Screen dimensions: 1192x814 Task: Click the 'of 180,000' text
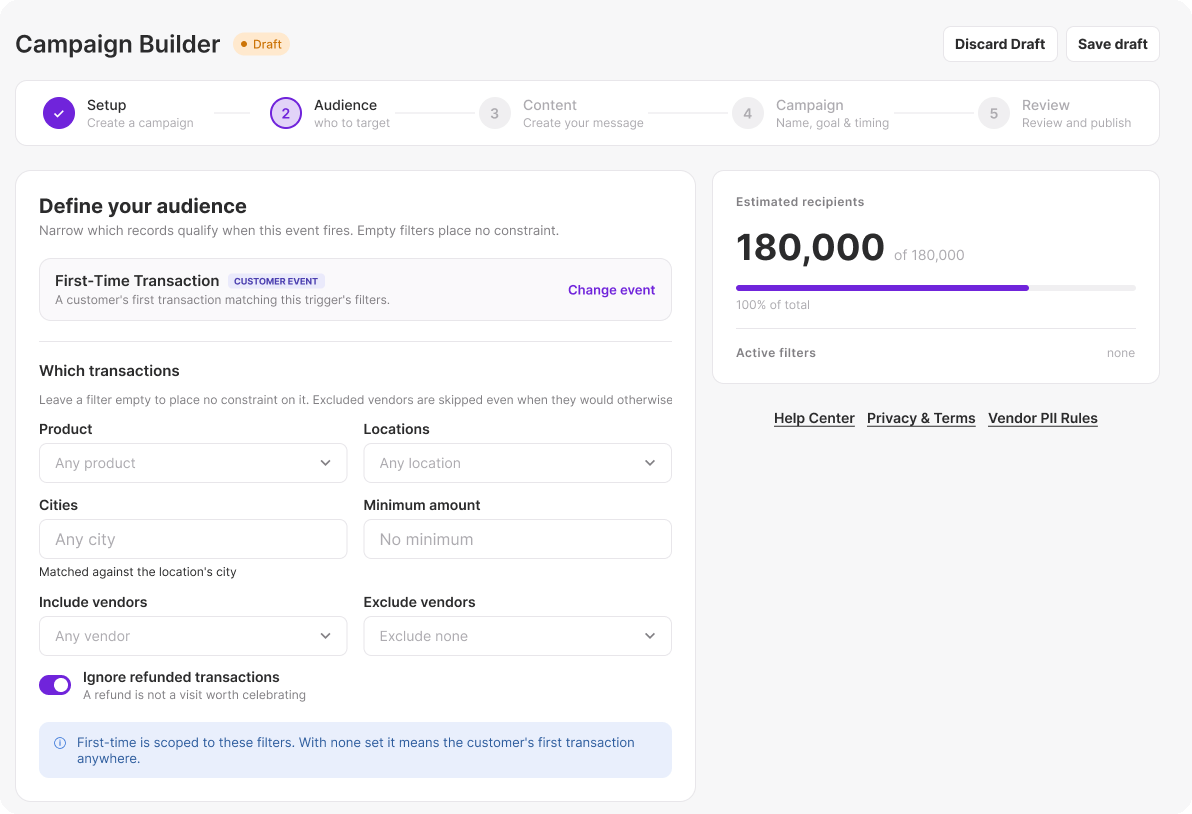tap(929, 255)
